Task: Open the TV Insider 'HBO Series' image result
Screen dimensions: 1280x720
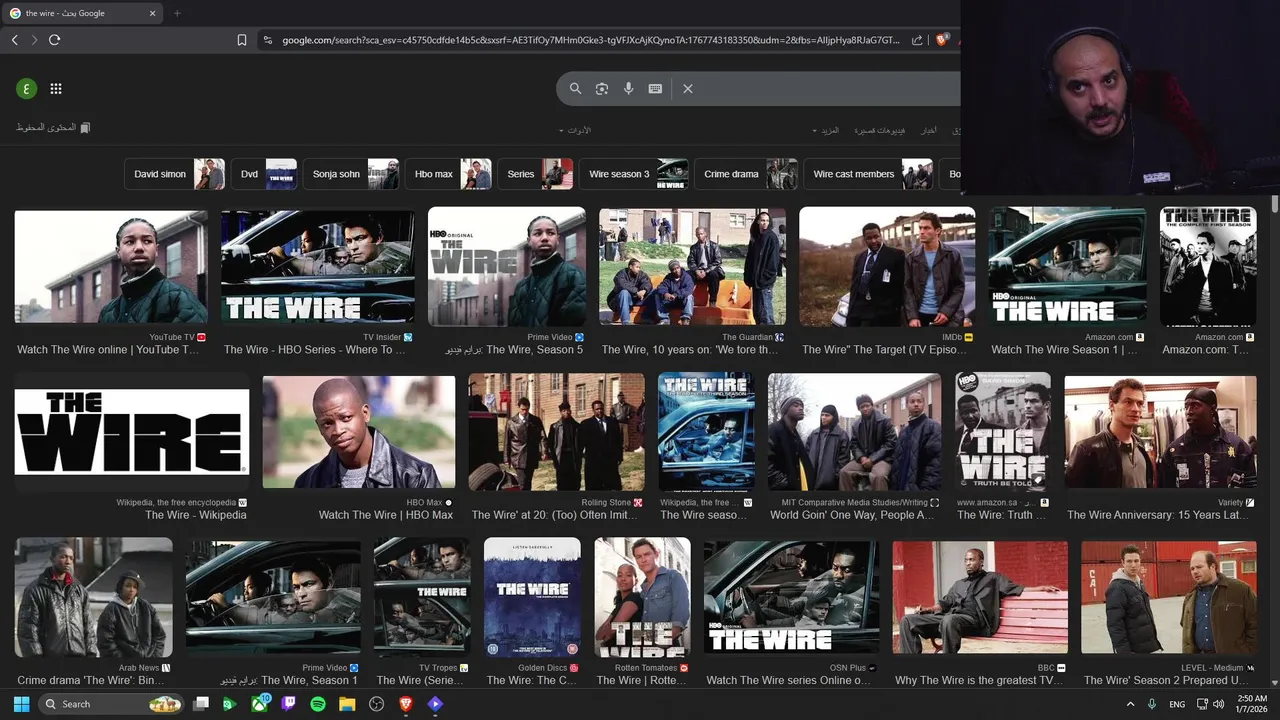Action: [318, 266]
